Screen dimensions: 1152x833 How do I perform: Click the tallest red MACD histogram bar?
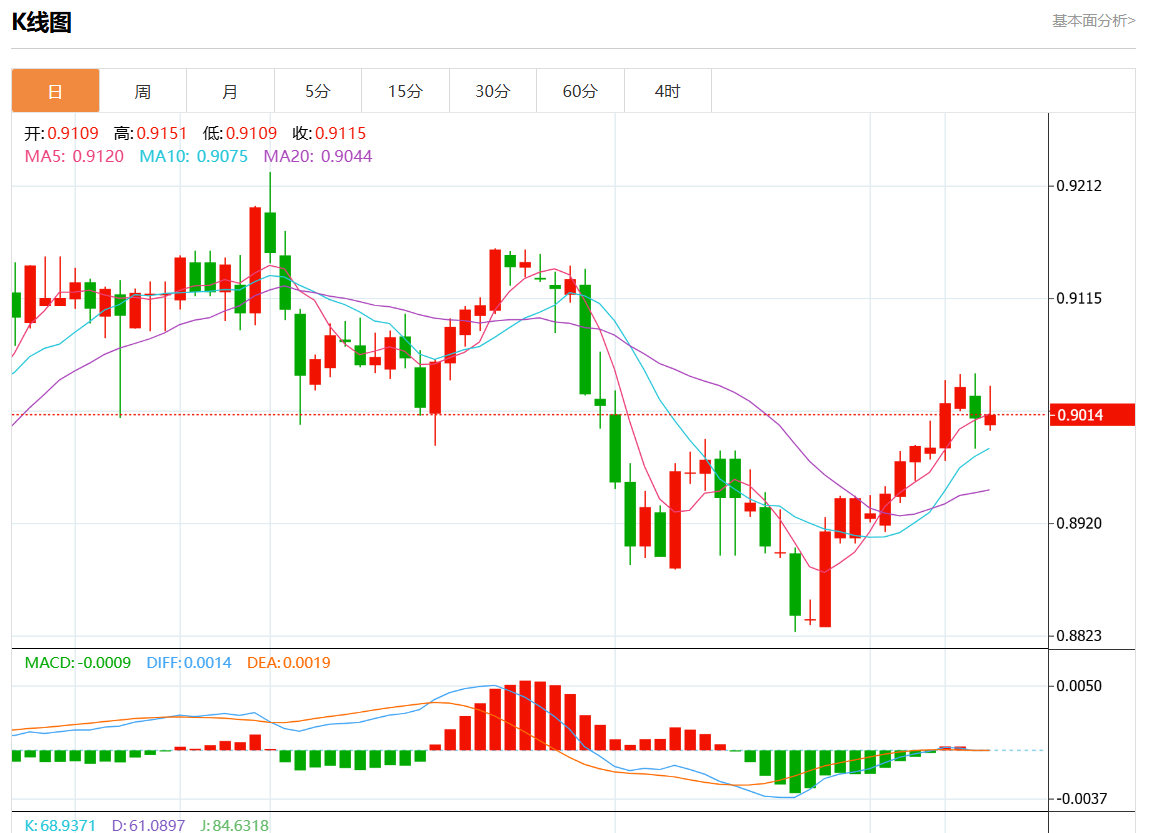point(525,715)
